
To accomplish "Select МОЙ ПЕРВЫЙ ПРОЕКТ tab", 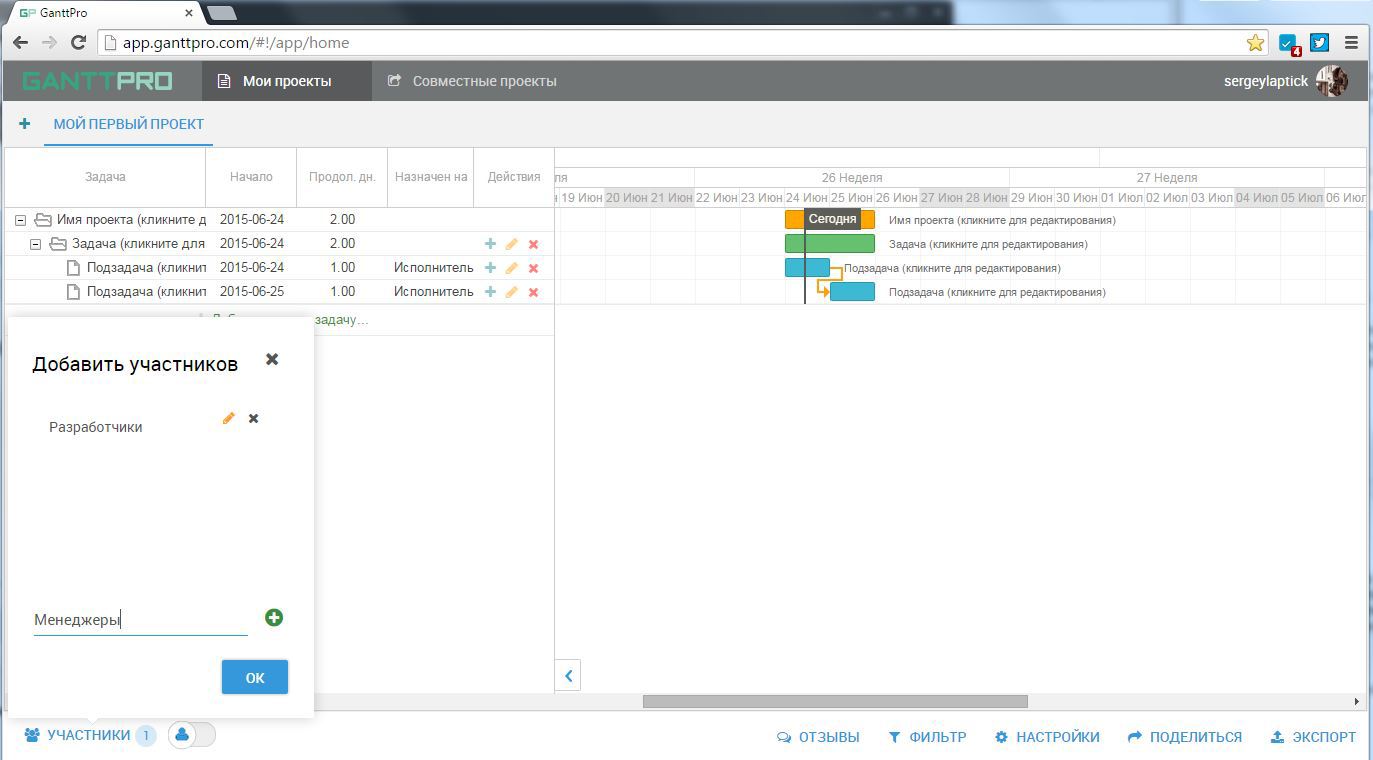I will [x=129, y=124].
